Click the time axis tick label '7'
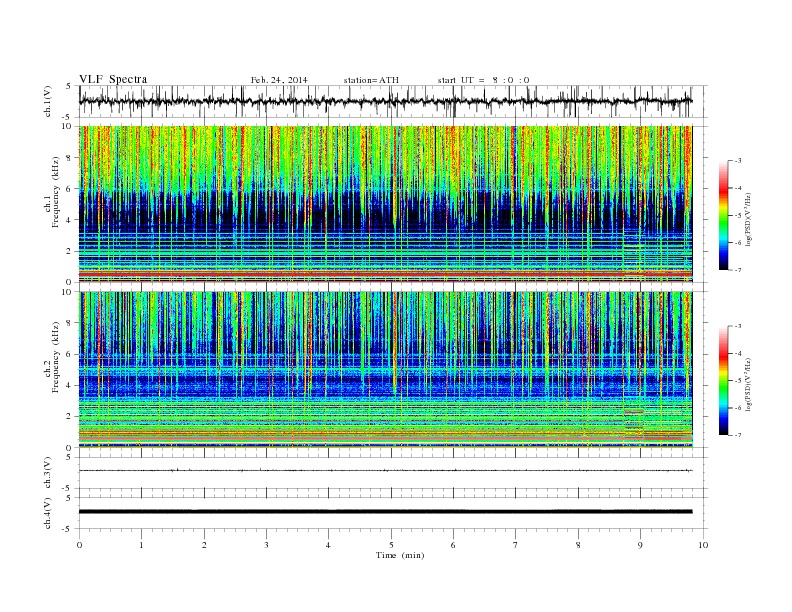This screenshot has width=792, height=612. [516, 545]
